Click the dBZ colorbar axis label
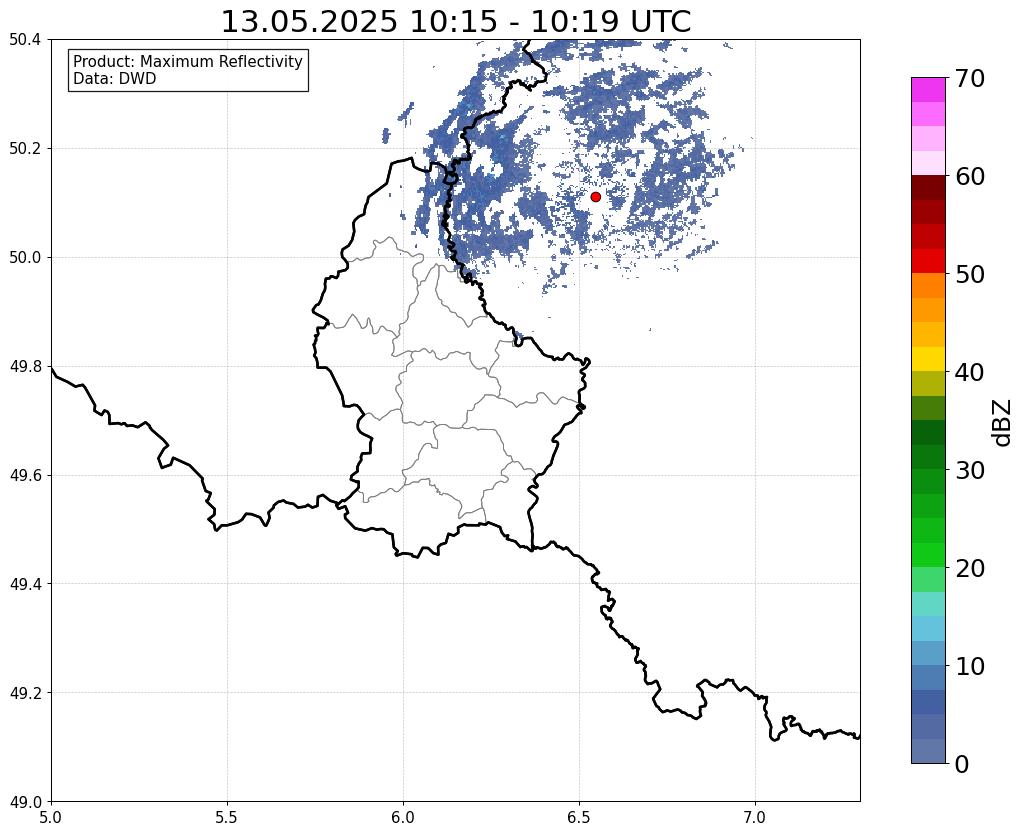Screen dimensions: 1023x834 click(1003, 423)
